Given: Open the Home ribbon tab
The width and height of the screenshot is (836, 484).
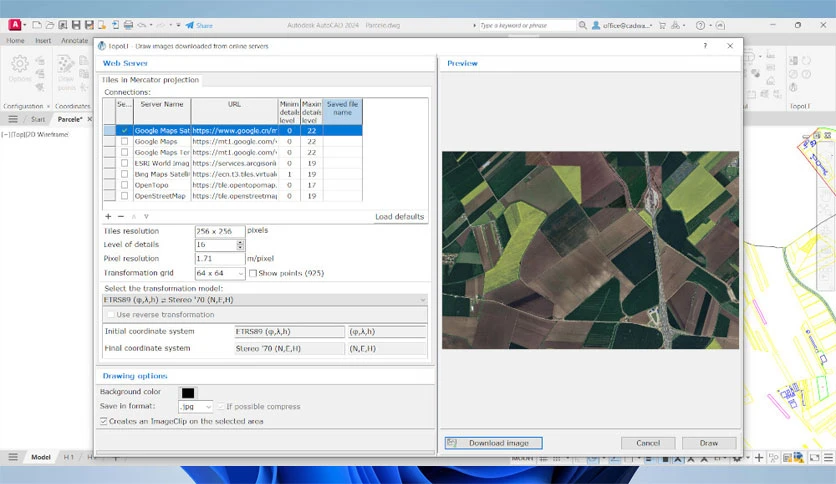Looking at the screenshot, I should [15, 41].
